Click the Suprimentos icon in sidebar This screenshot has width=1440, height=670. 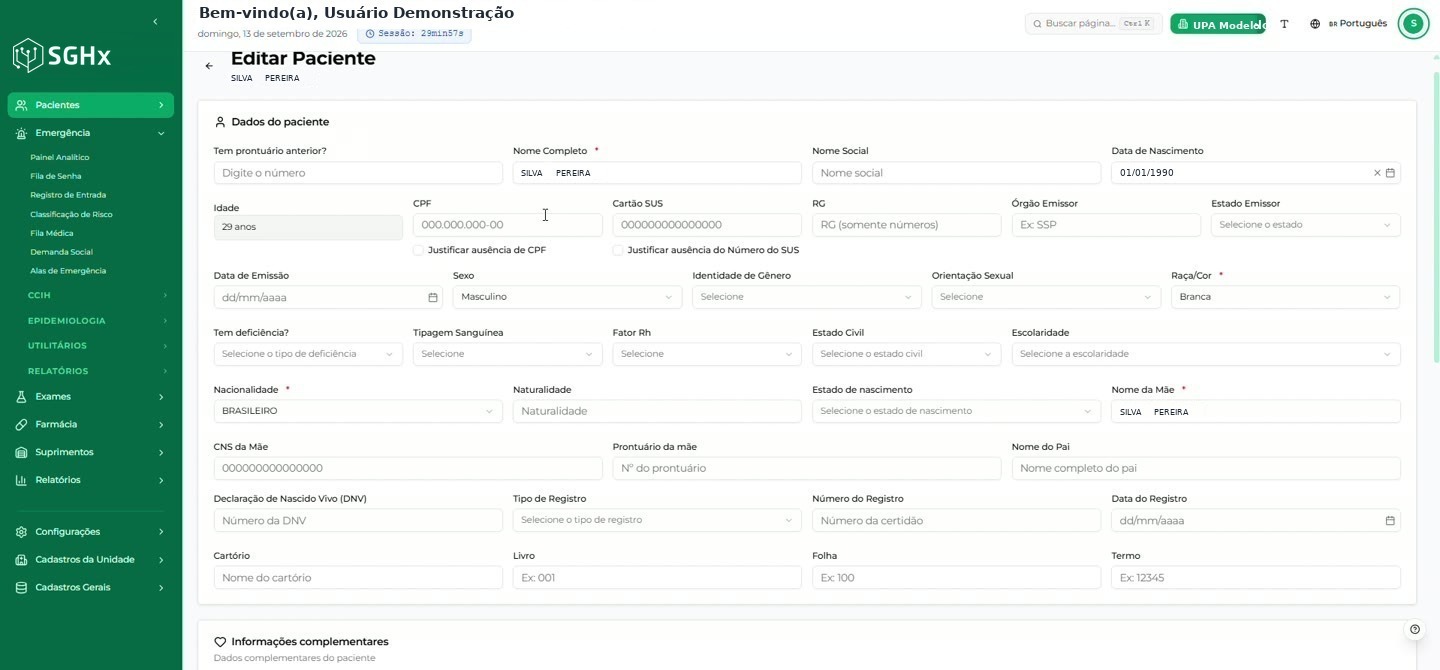(21, 453)
